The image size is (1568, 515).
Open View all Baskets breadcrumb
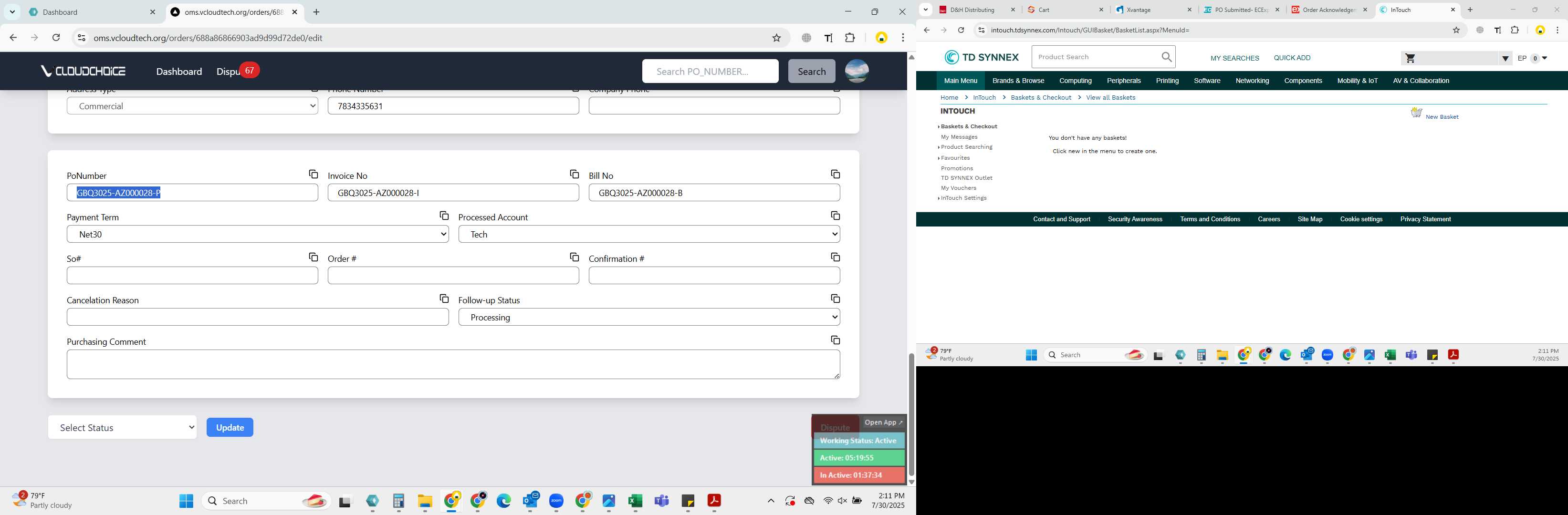[1110, 97]
